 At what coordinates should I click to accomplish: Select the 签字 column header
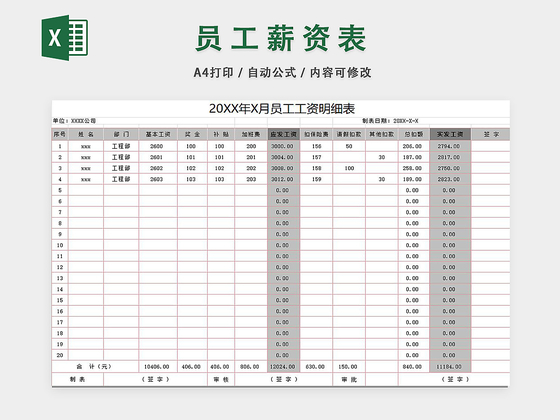click(491, 134)
